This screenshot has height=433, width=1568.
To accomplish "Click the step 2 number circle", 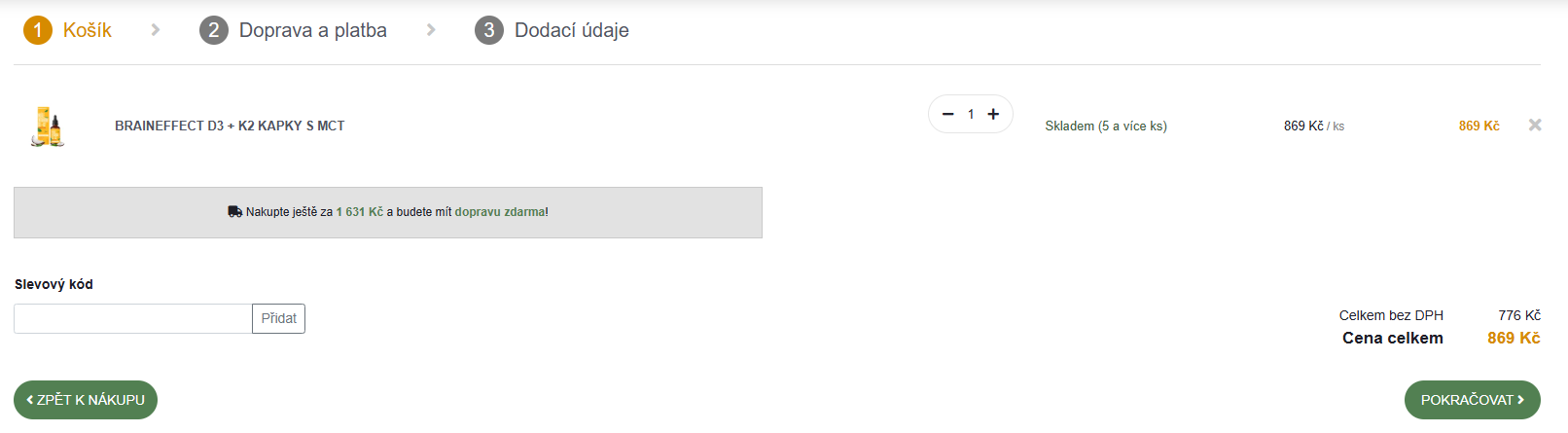I will pos(214,30).
